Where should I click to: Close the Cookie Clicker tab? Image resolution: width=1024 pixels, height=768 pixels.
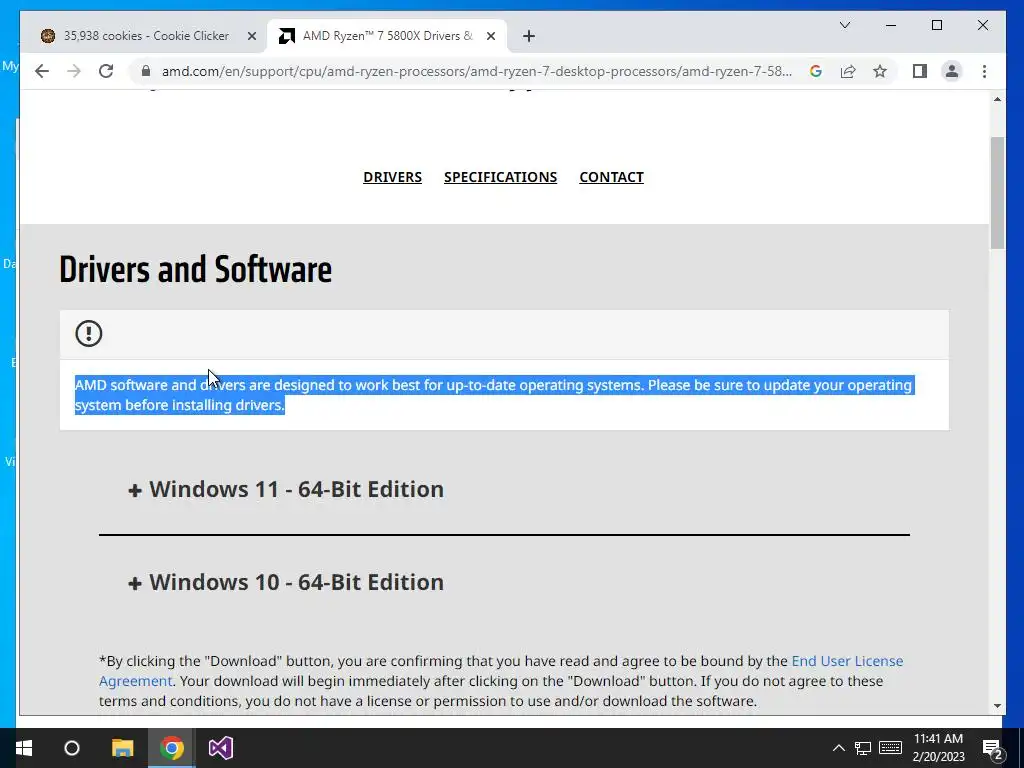click(x=251, y=36)
